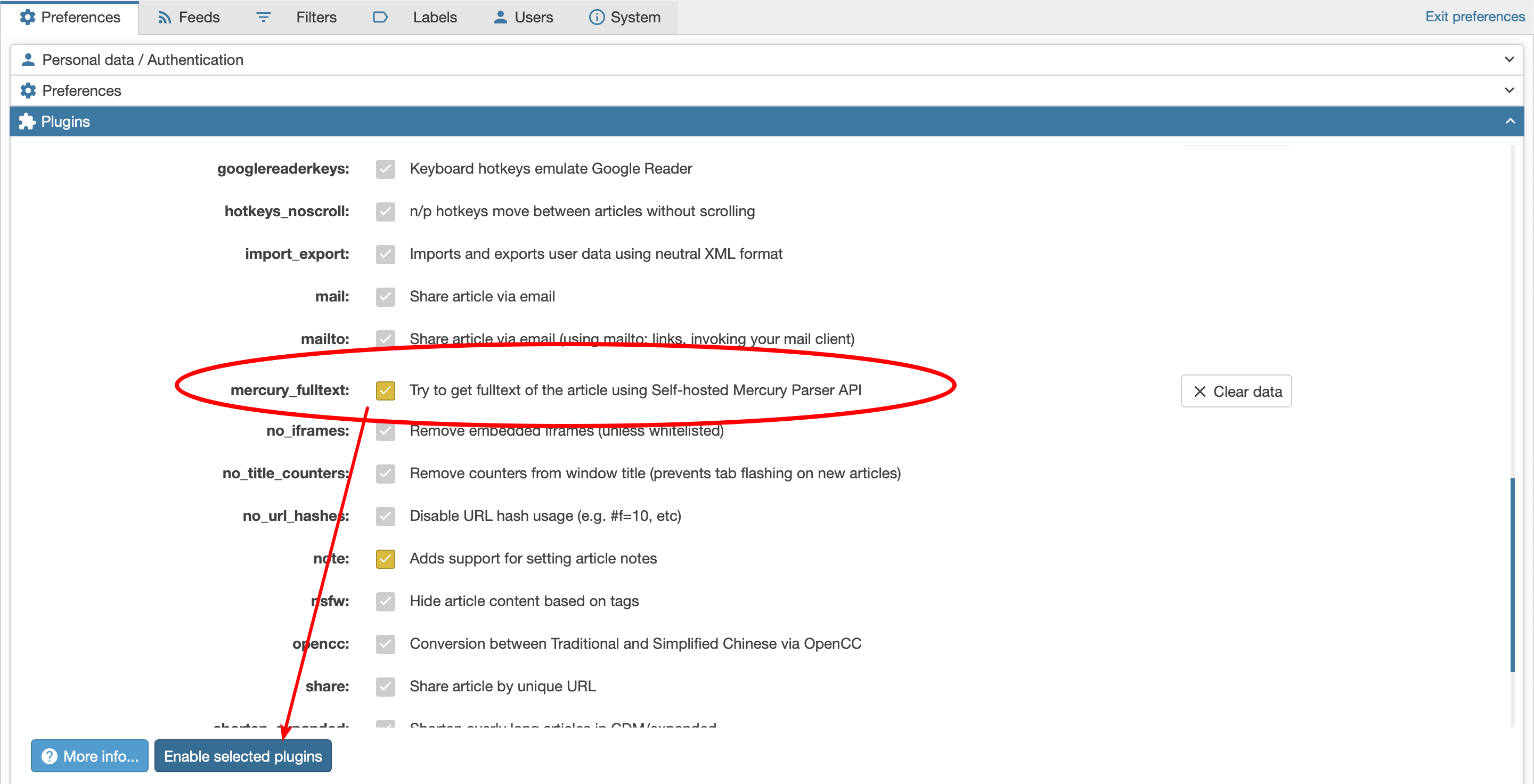Click the info circle icon beside System
1534x784 pixels.
596,17
